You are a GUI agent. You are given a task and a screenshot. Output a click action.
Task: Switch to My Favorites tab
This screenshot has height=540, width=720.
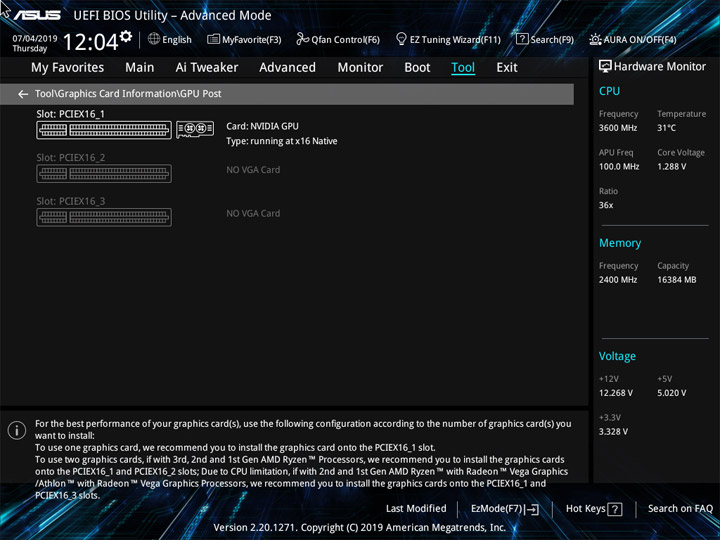click(68, 68)
